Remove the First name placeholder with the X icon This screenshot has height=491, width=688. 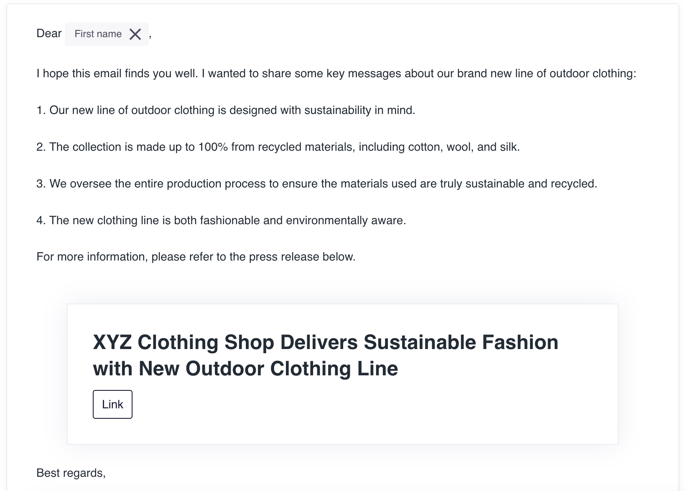pyautogui.click(x=135, y=34)
